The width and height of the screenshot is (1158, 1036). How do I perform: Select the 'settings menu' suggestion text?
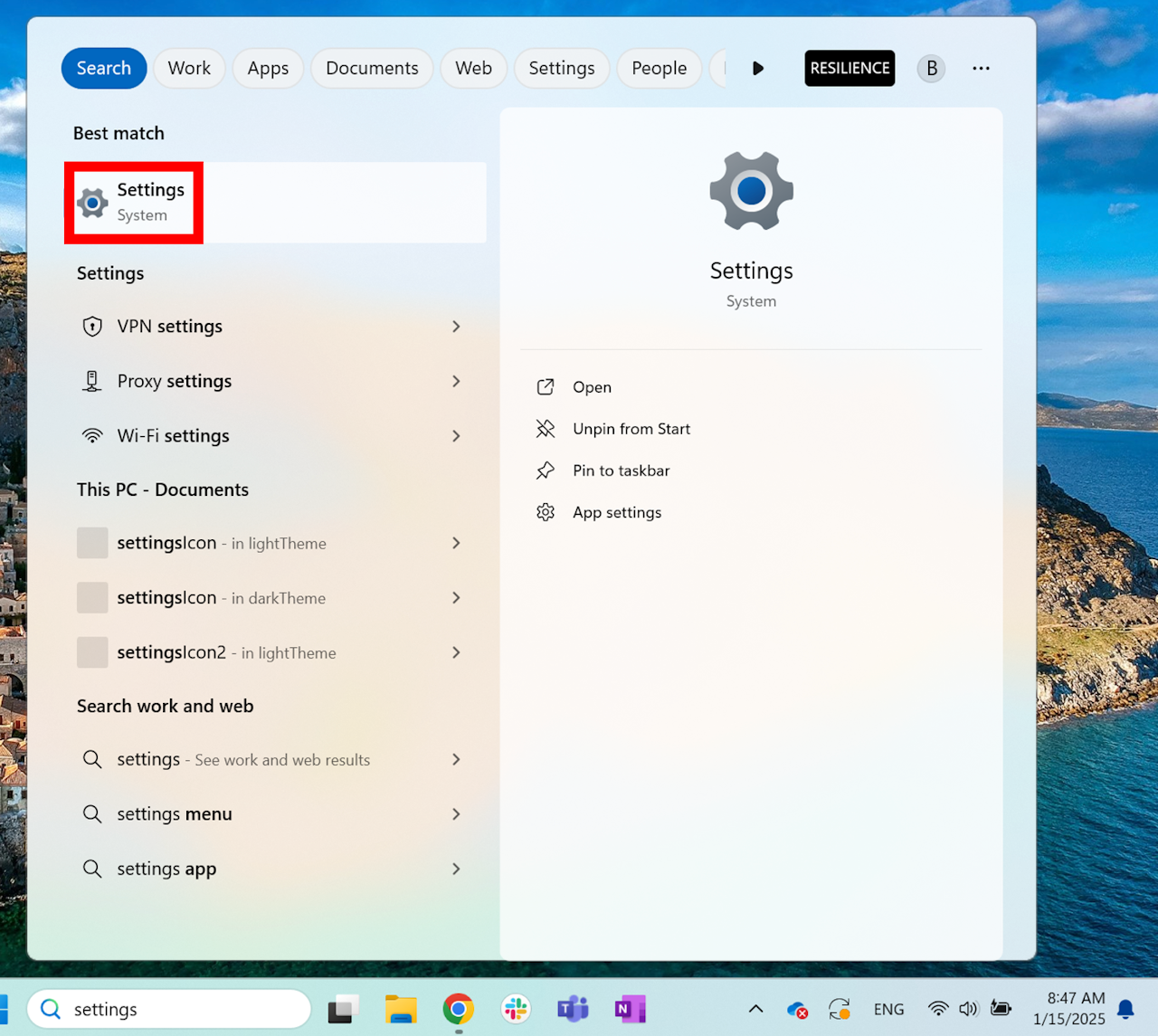(175, 814)
